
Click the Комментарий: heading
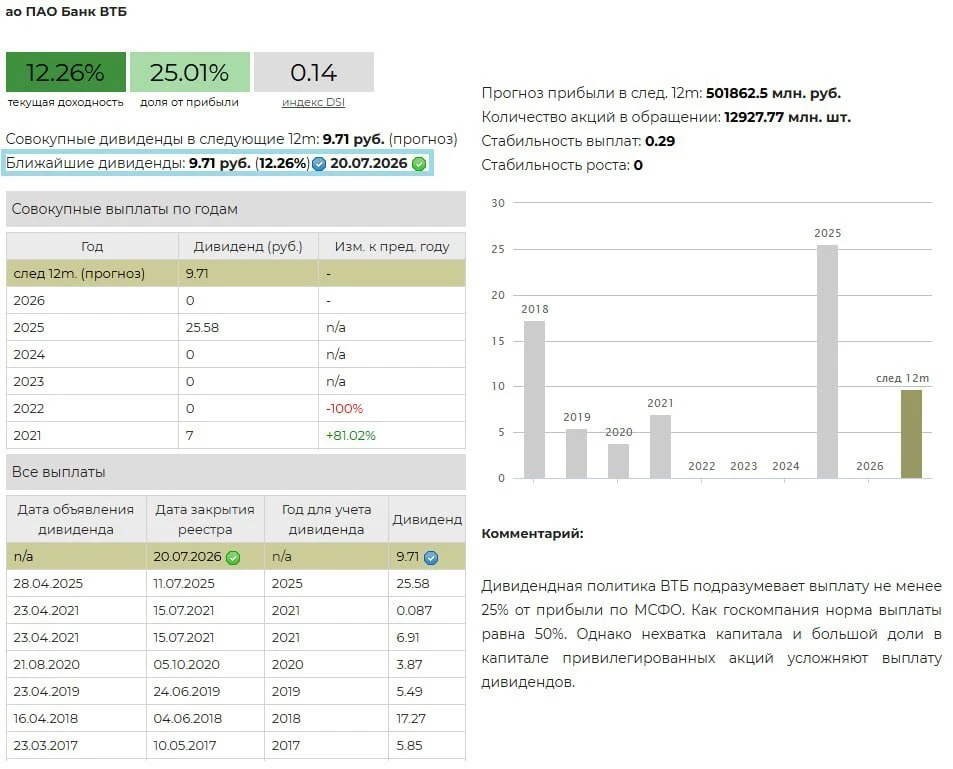click(532, 534)
